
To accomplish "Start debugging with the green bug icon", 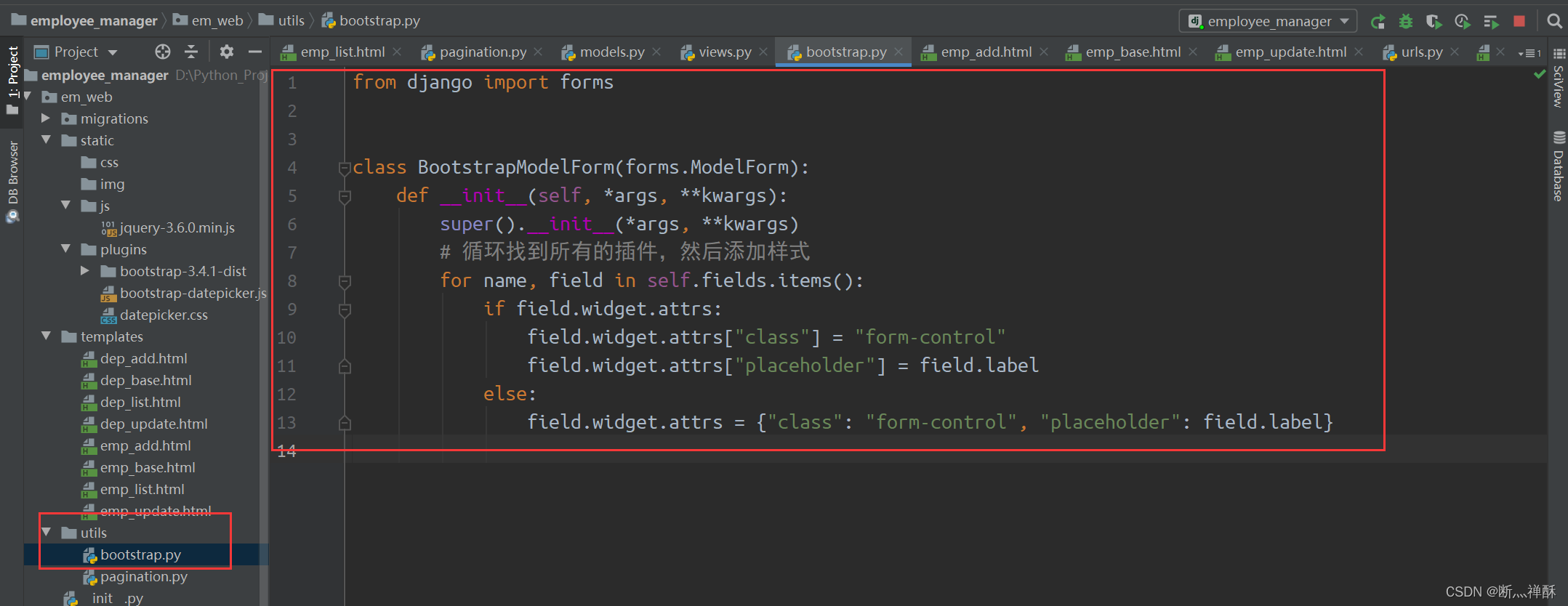I will pyautogui.click(x=1406, y=22).
